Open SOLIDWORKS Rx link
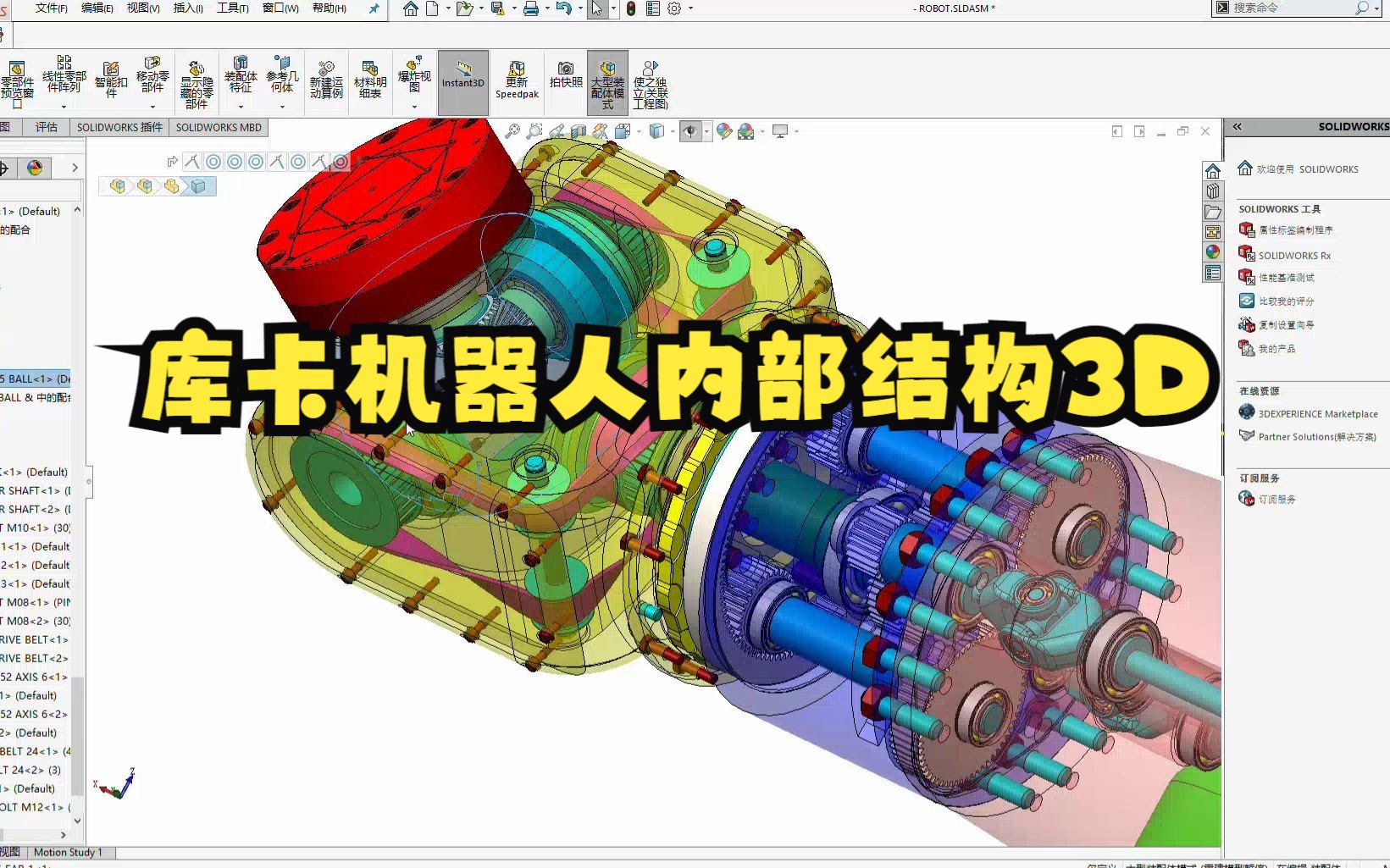The width and height of the screenshot is (1390, 868). 1294,255
